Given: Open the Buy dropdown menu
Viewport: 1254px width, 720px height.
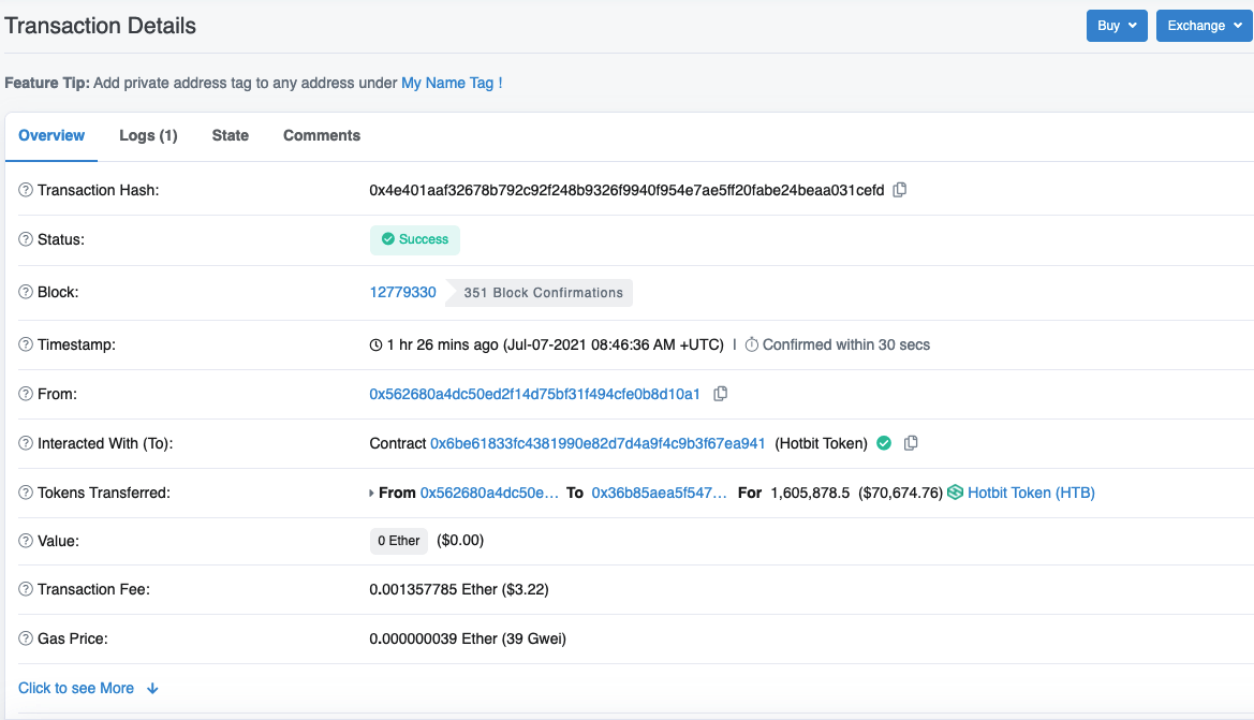Looking at the screenshot, I should pyautogui.click(x=1117, y=26).
